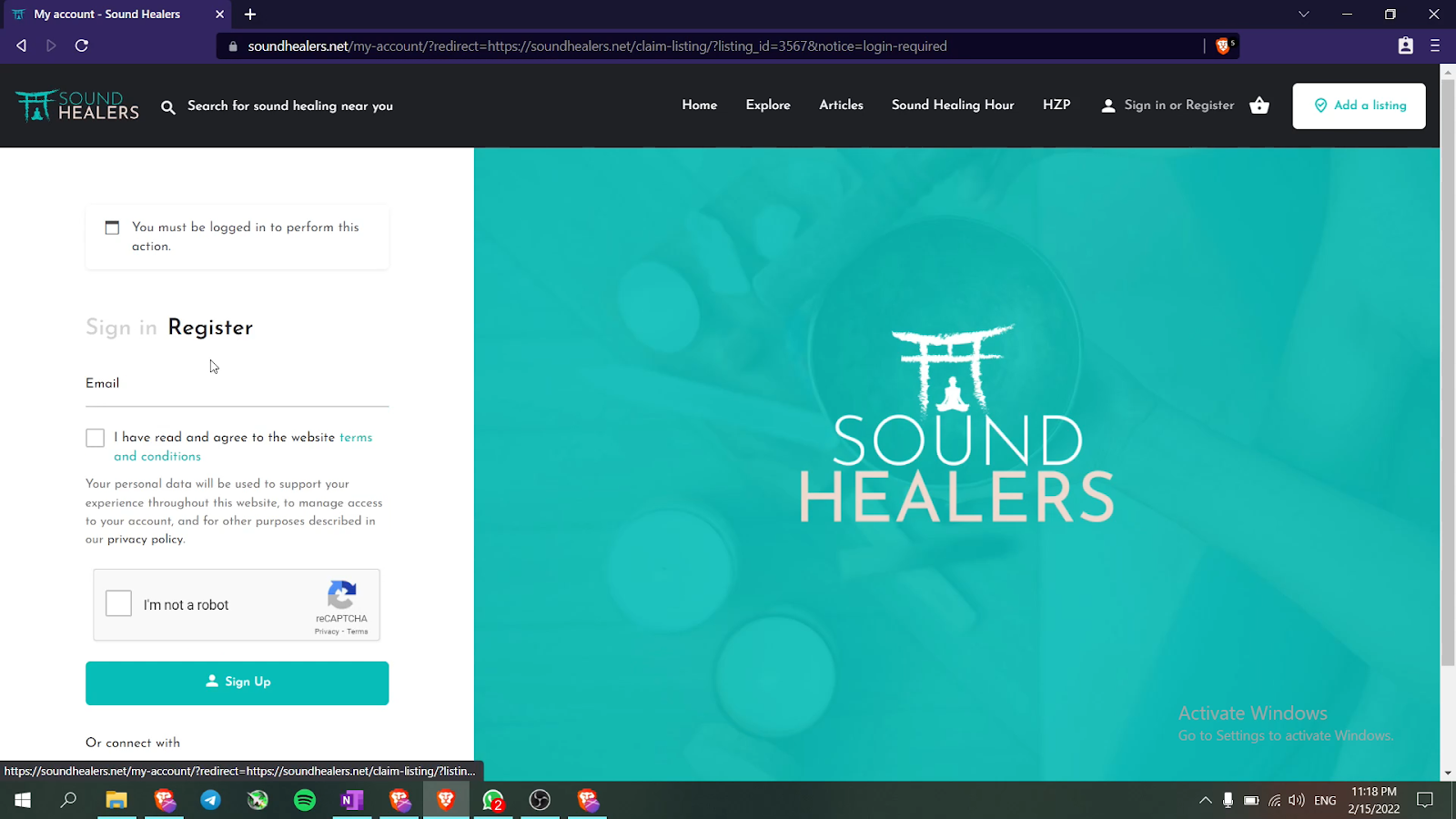Open WhatsApp from the taskbar
The height and width of the screenshot is (819, 1456).
click(x=493, y=800)
